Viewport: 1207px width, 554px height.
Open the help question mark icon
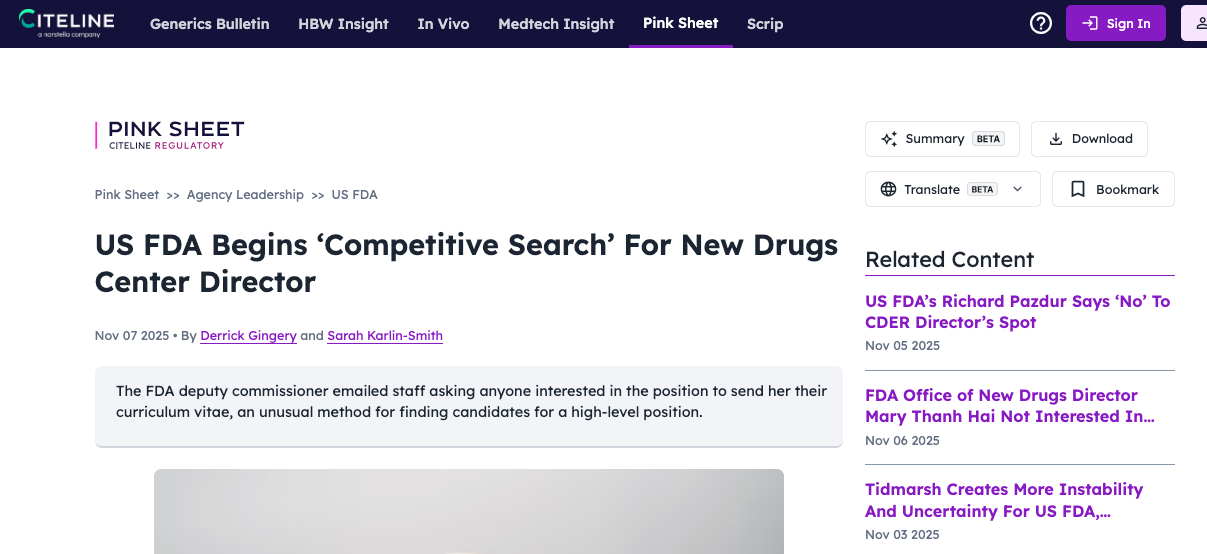(1041, 23)
